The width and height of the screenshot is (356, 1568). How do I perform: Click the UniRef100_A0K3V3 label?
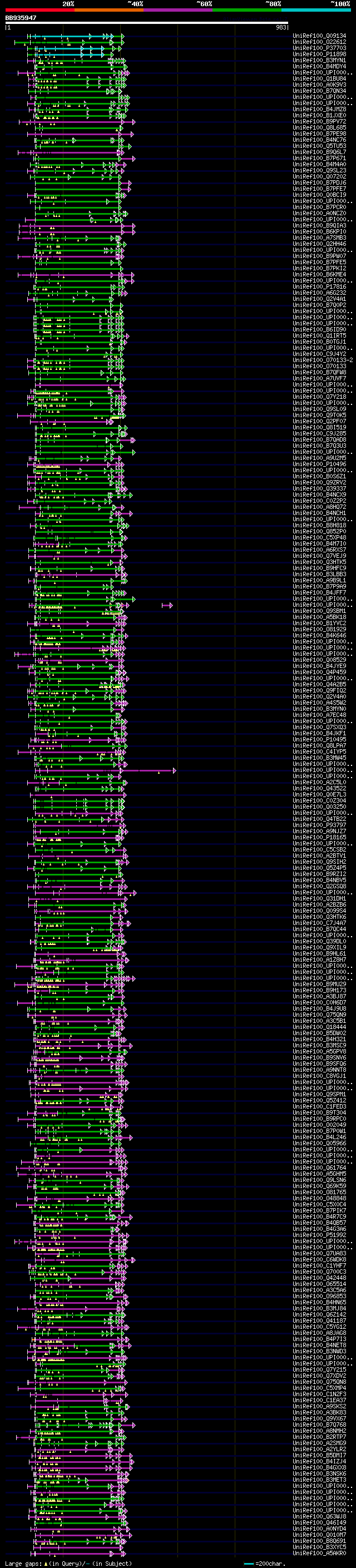[x=319, y=85]
